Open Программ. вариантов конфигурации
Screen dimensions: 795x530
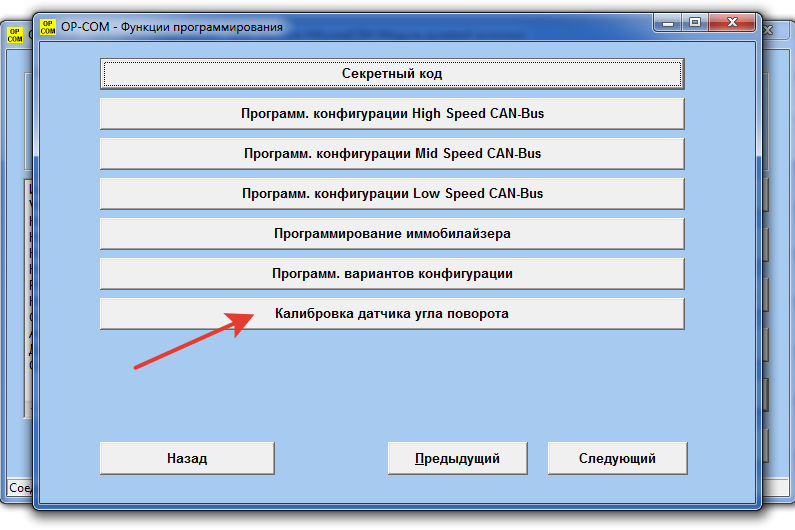coord(392,274)
